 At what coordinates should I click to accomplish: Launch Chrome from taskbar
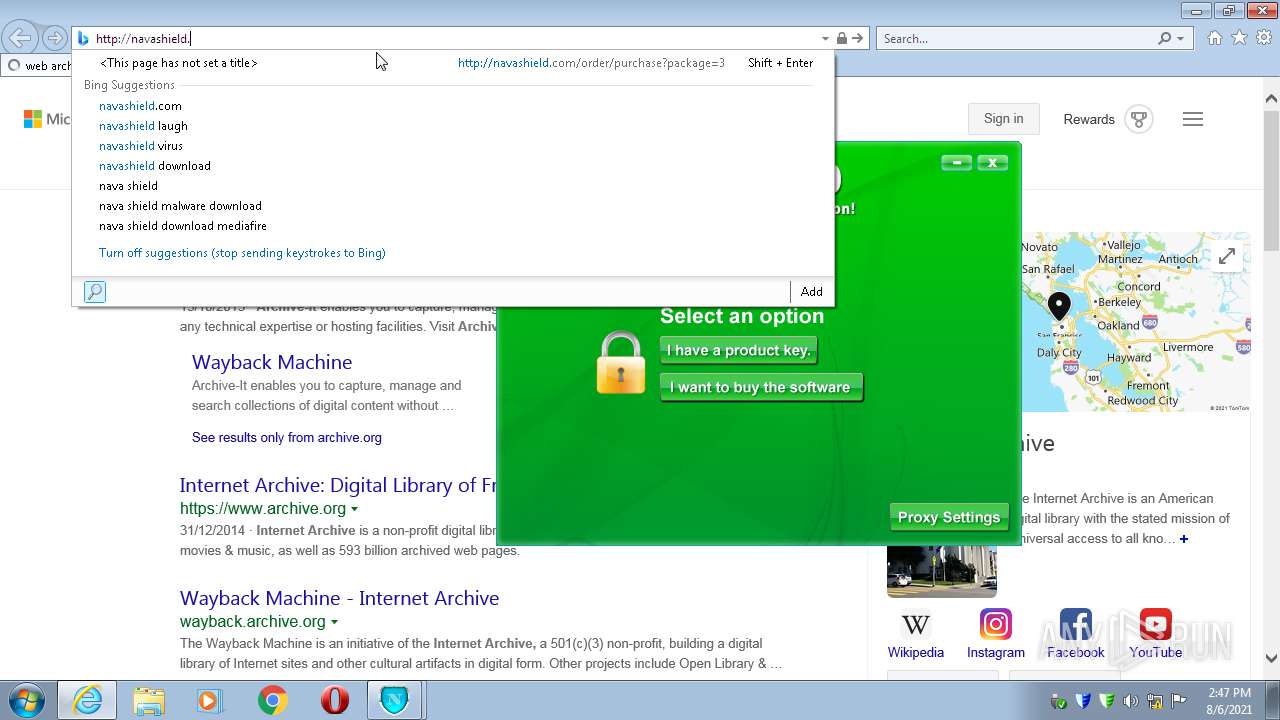[x=272, y=700]
